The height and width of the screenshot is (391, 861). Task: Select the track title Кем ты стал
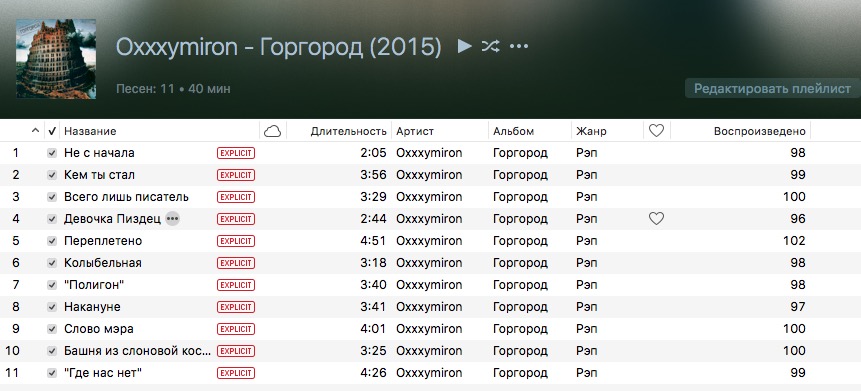click(99, 175)
